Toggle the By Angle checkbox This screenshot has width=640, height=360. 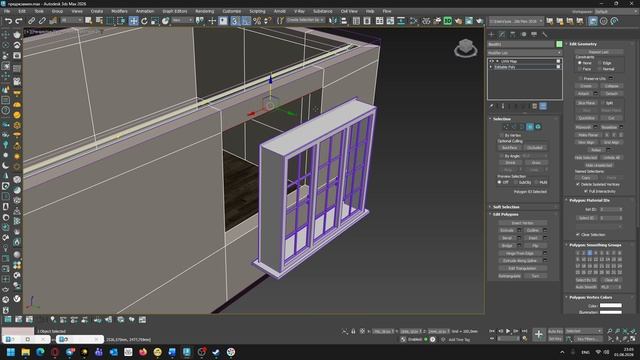pos(502,156)
